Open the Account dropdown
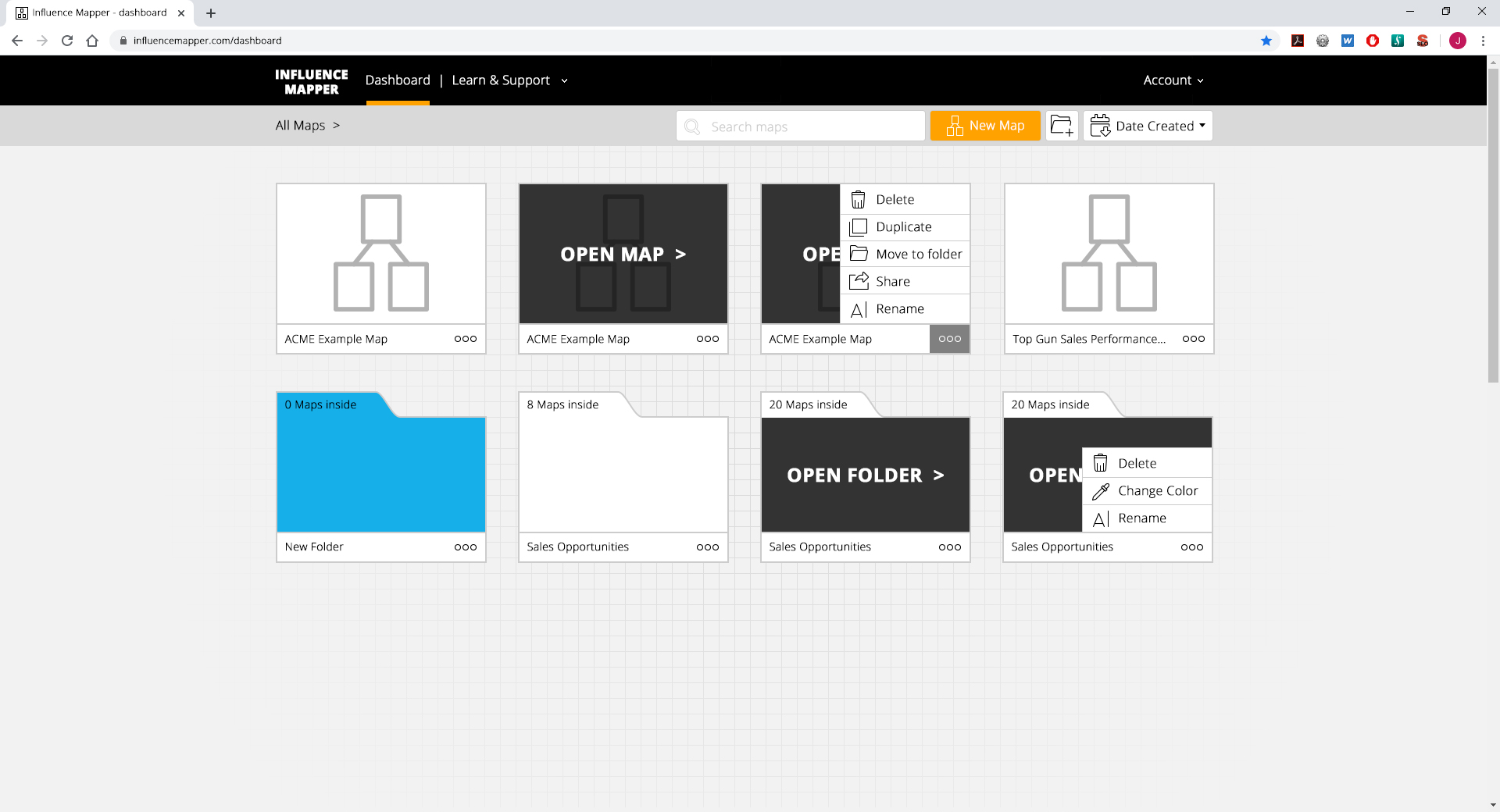Image resolution: width=1500 pixels, height=812 pixels. tap(1173, 80)
